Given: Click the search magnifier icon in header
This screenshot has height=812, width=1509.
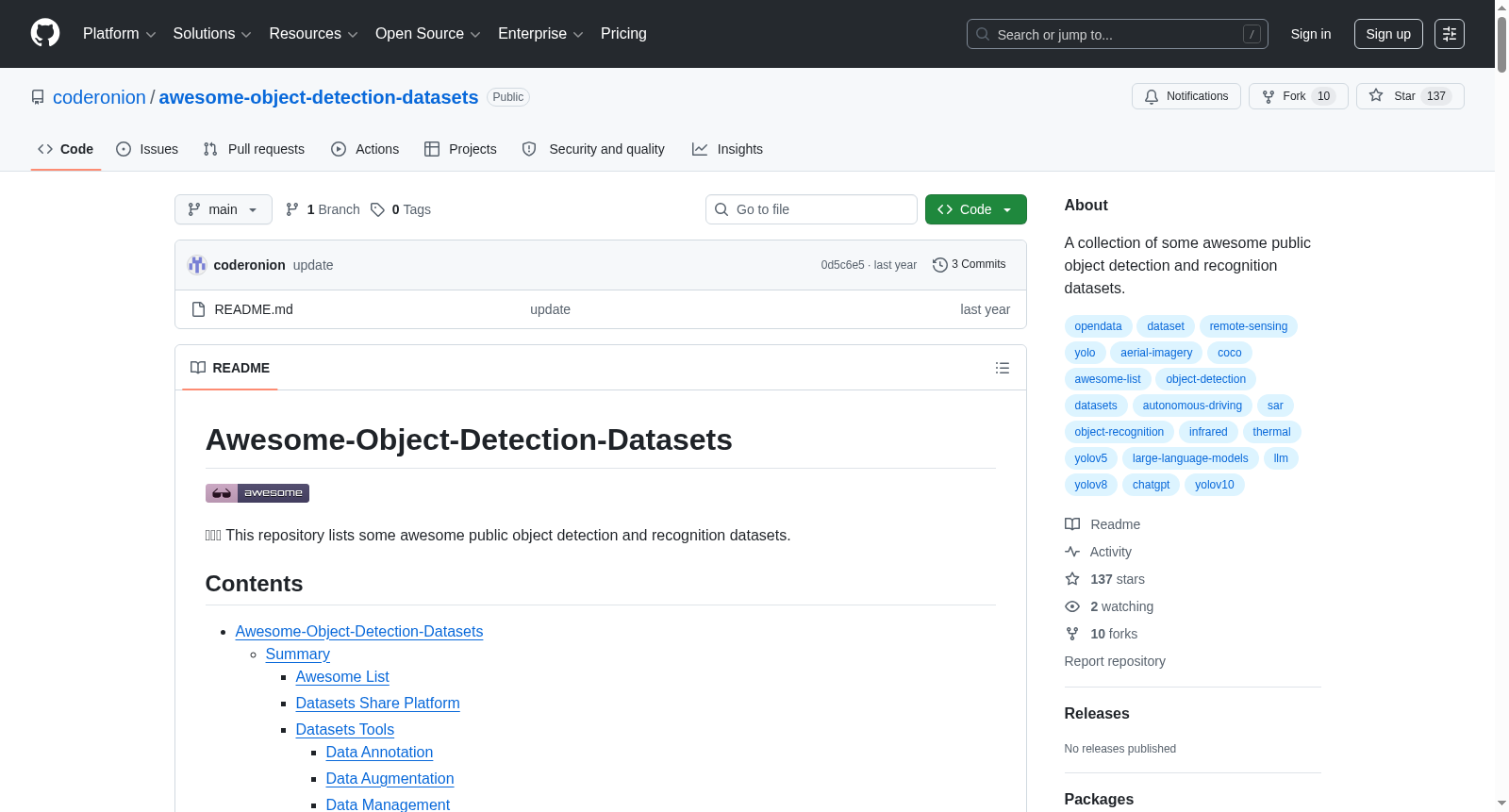Looking at the screenshot, I should pyautogui.click(x=983, y=34).
